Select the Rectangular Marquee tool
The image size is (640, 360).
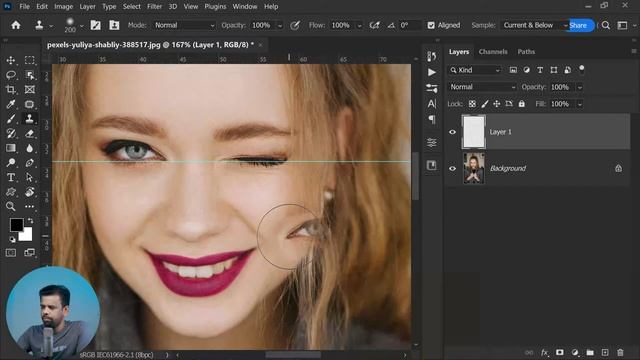[x=29, y=60]
